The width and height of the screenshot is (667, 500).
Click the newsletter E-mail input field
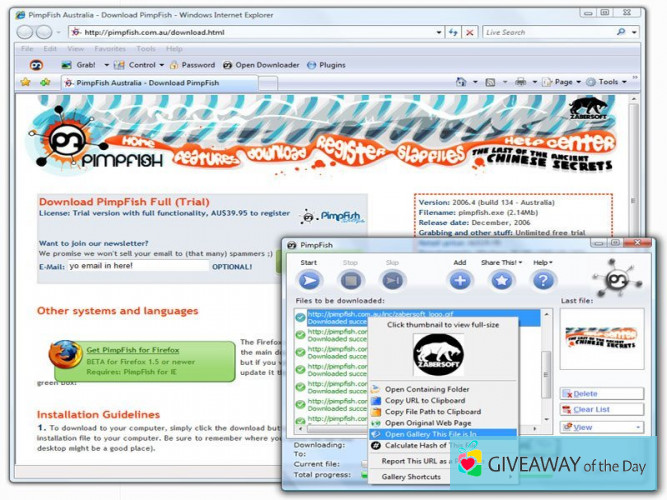click(138, 266)
